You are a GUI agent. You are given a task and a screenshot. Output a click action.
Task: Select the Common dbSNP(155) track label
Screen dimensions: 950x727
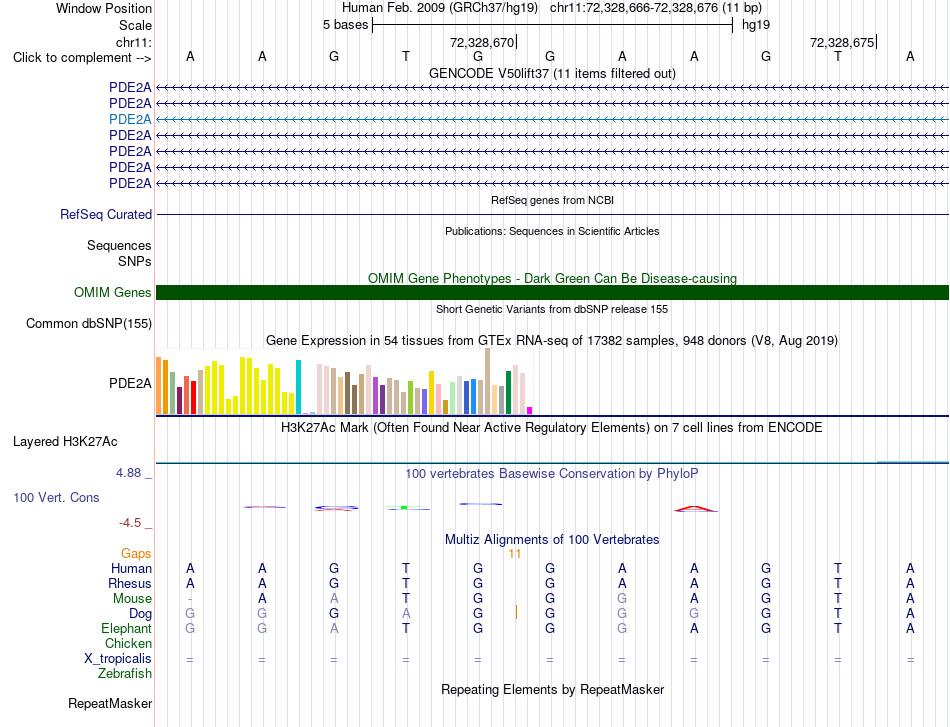[89, 324]
